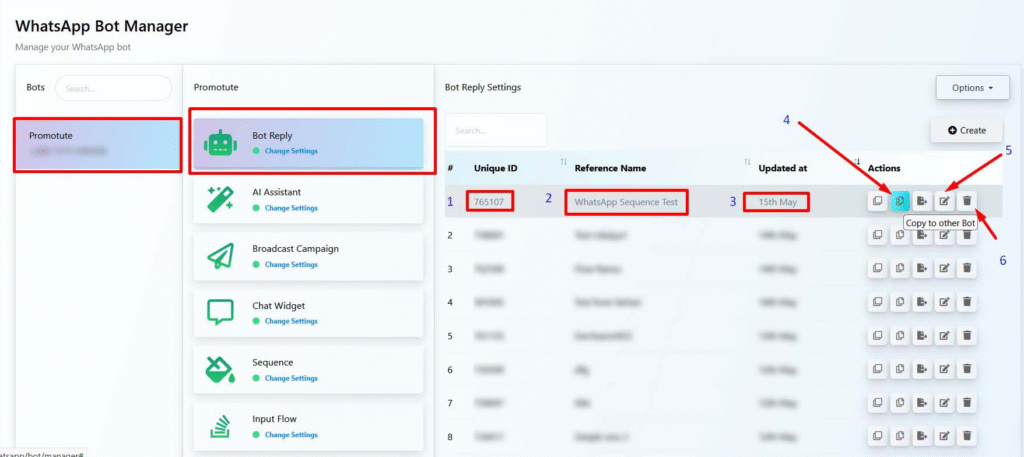Viewport: 1024px width, 457px height.
Task: Edit the bot reply in row 8
Action: coord(944,436)
